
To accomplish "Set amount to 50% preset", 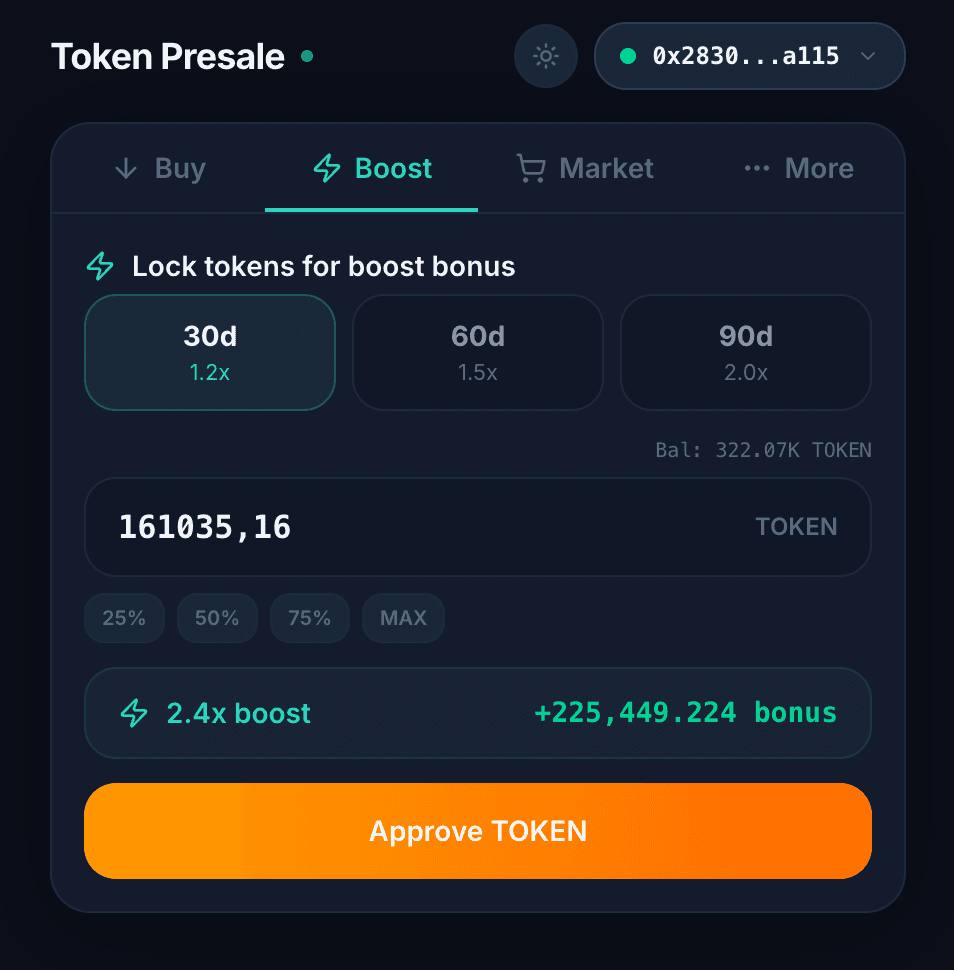I will tap(217, 618).
